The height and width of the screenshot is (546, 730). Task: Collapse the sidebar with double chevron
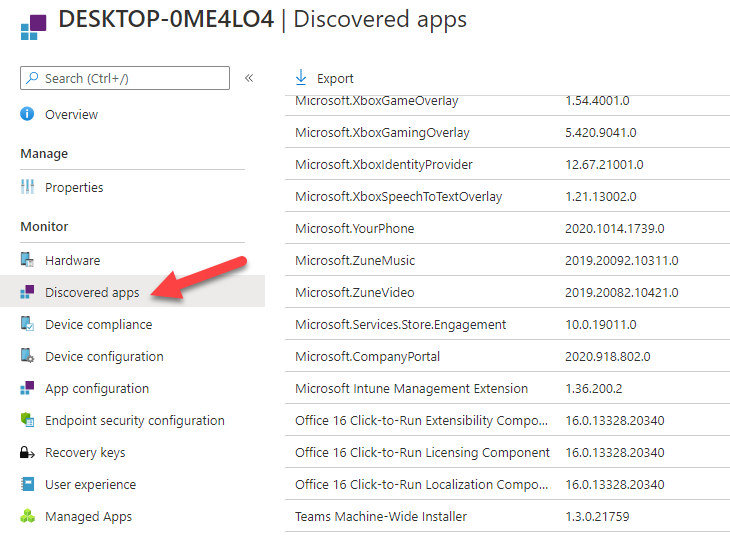[x=249, y=78]
